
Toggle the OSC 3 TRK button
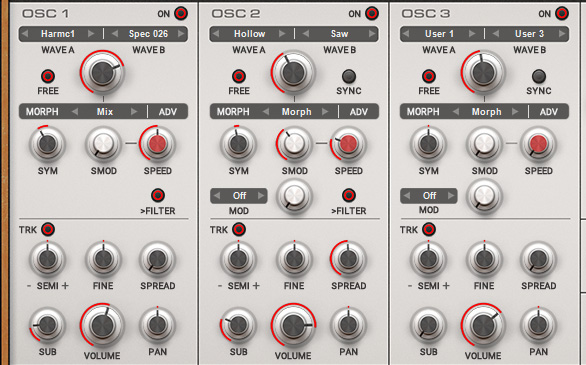click(429, 229)
